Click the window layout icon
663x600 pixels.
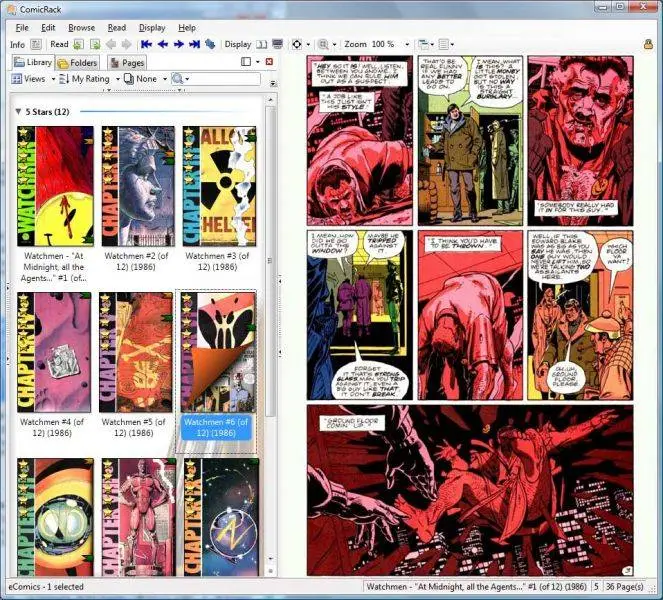click(x=423, y=44)
